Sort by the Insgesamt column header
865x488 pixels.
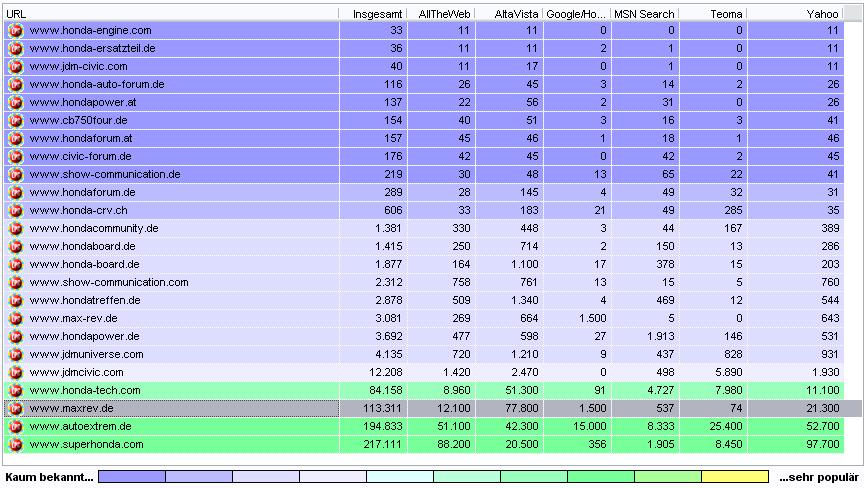pos(373,14)
